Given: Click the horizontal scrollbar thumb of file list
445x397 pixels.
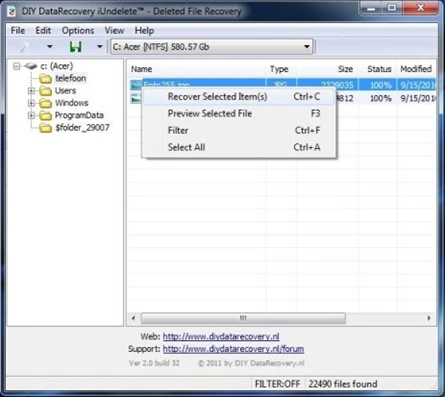Looking at the screenshot, I should (x=243, y=318).
